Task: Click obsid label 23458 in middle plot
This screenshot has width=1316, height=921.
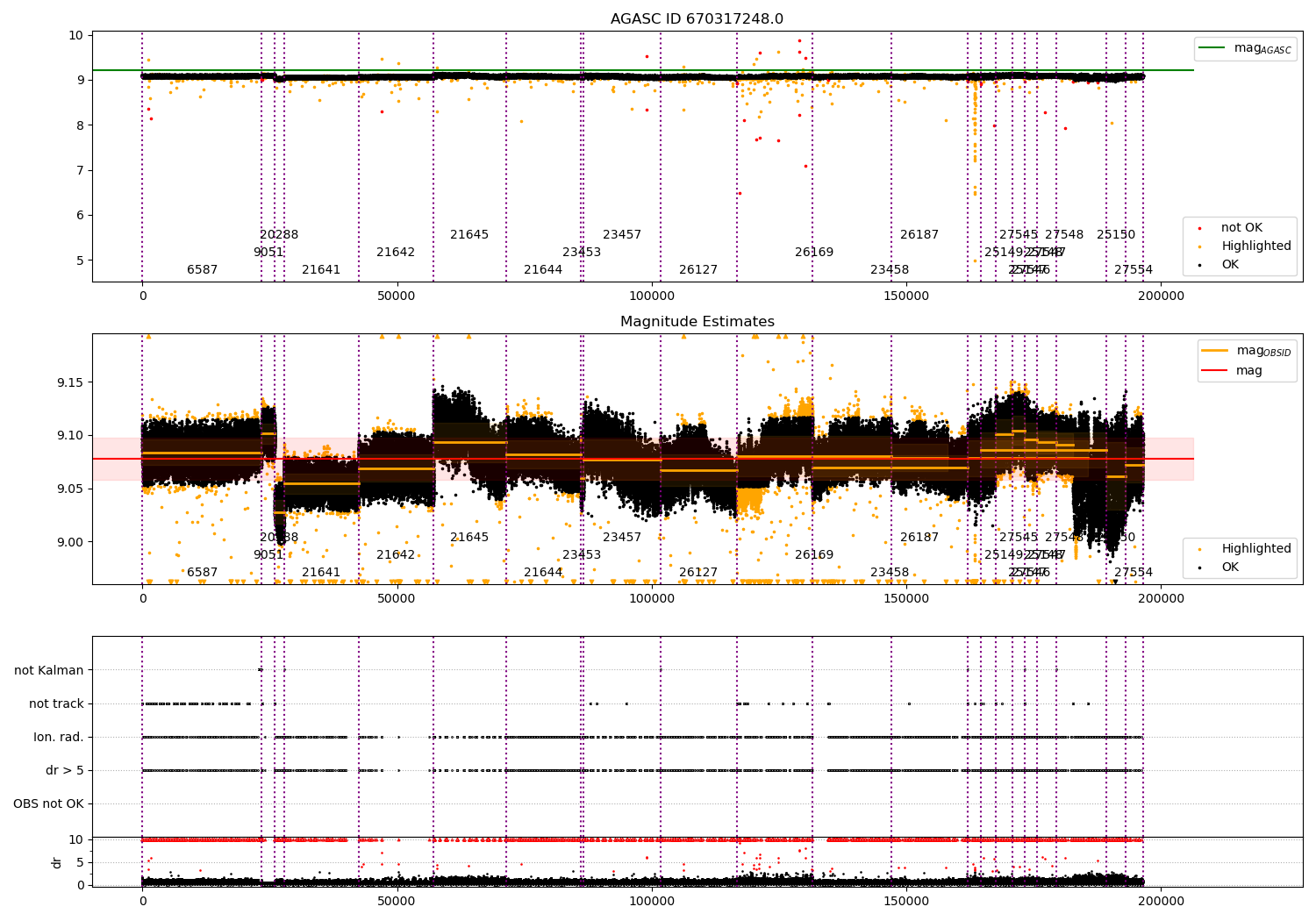Action: pyautogui.click(x=890, y=573)
